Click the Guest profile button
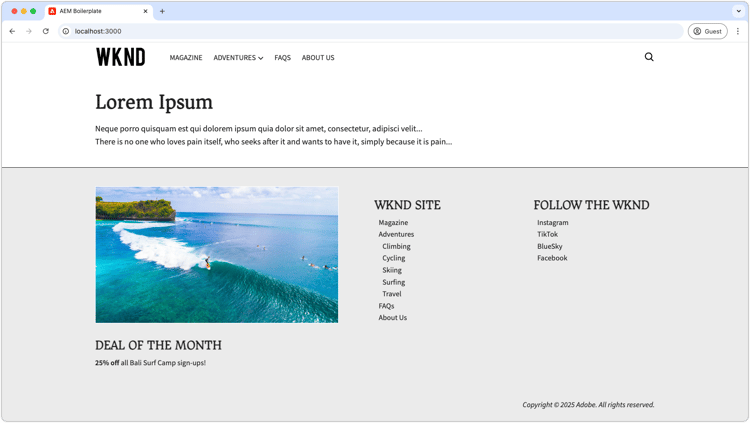The height and width of the screenshot is (423, 750). coord(707,31)
